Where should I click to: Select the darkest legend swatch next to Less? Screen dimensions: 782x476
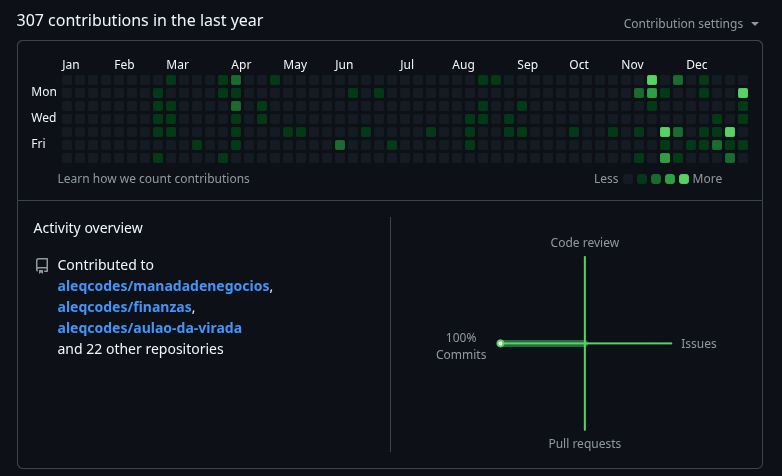[x=628, y=179]
